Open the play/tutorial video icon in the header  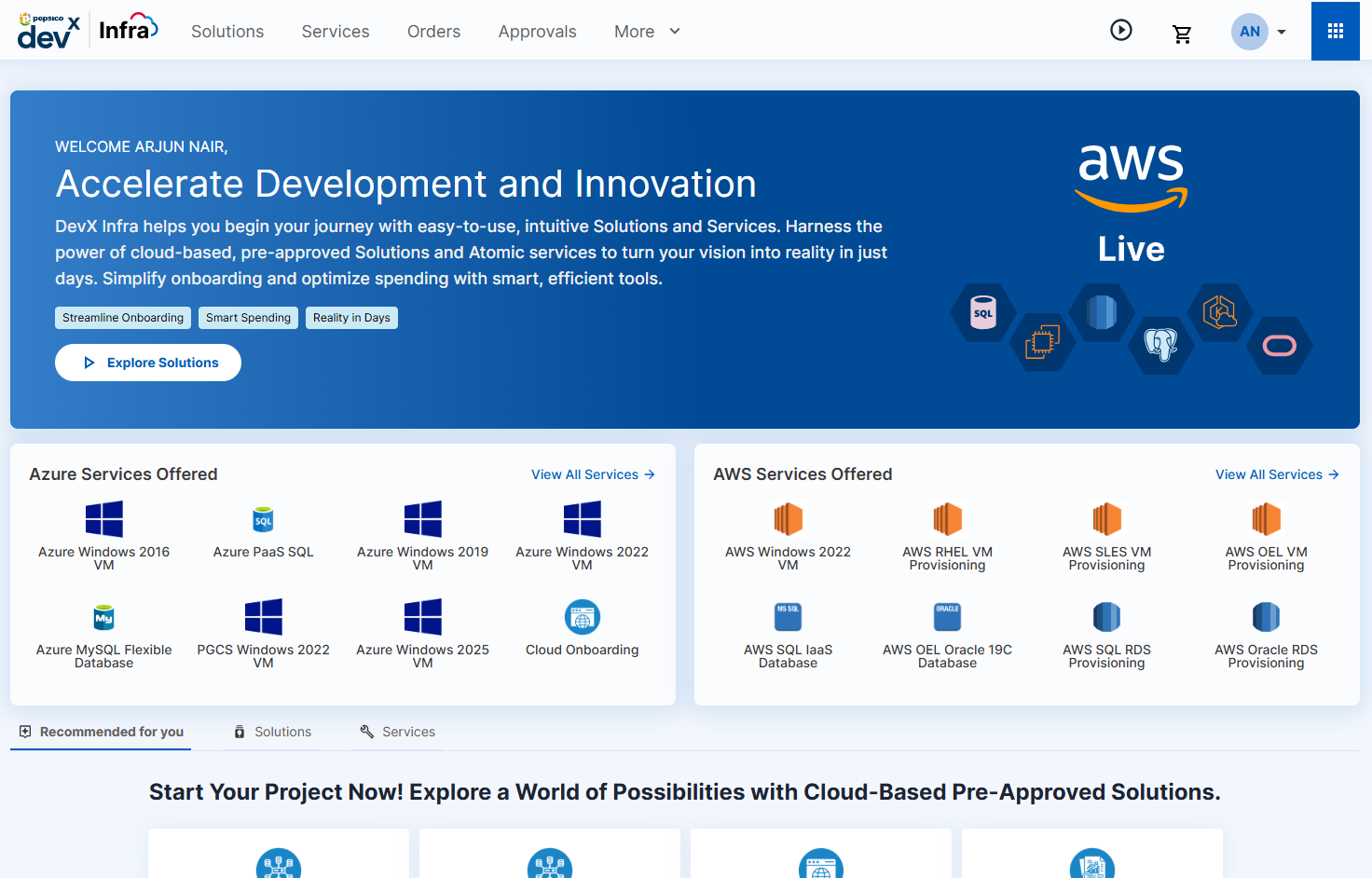pyautogui.click(x=1121, y=31)
